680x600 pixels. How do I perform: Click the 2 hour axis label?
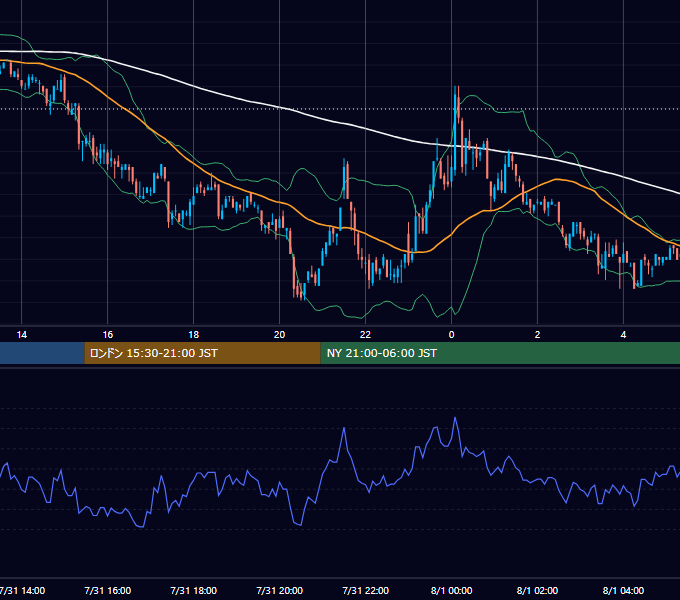[x=537, y=335]
